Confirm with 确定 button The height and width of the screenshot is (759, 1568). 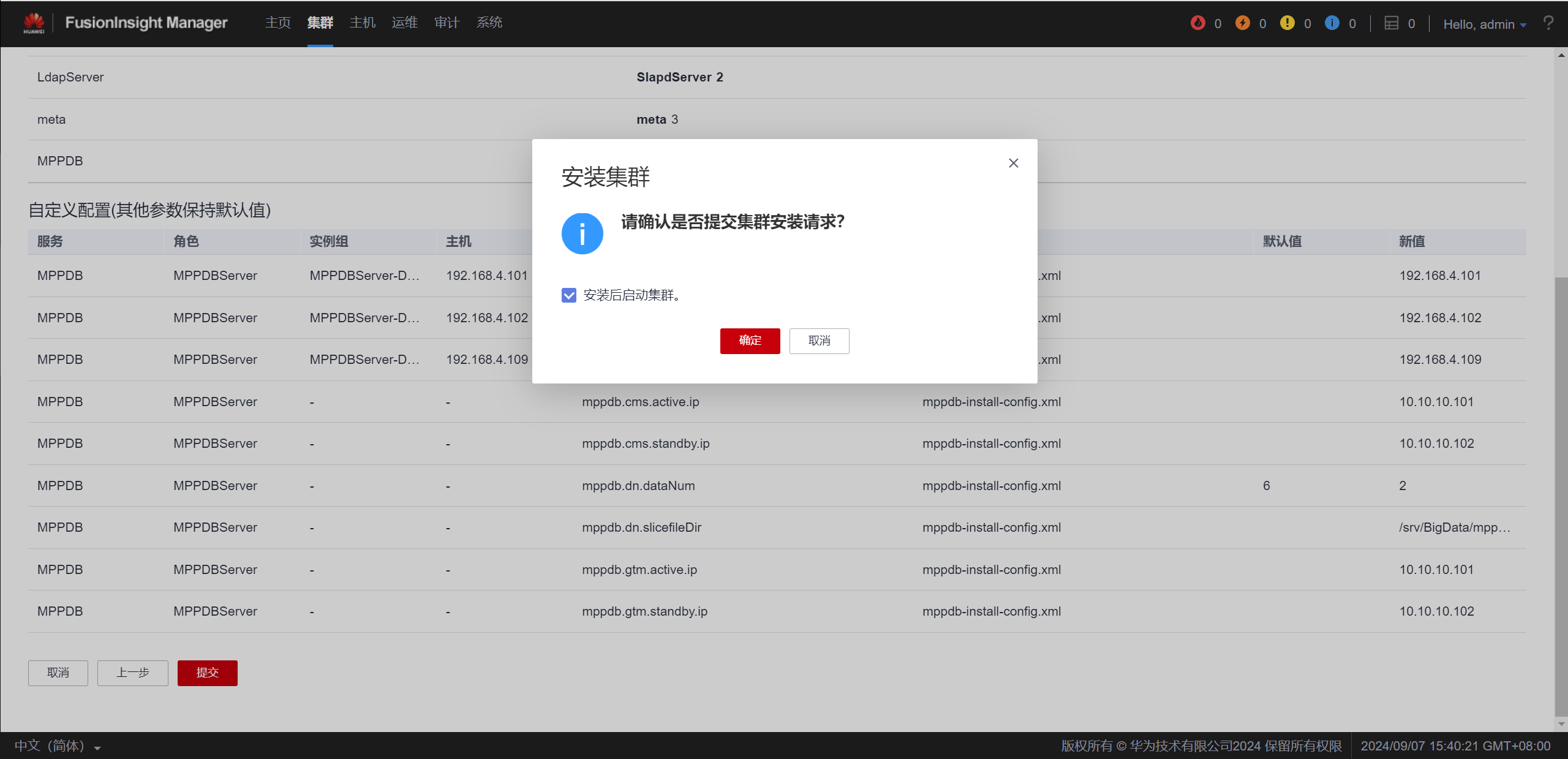(750, 341)
